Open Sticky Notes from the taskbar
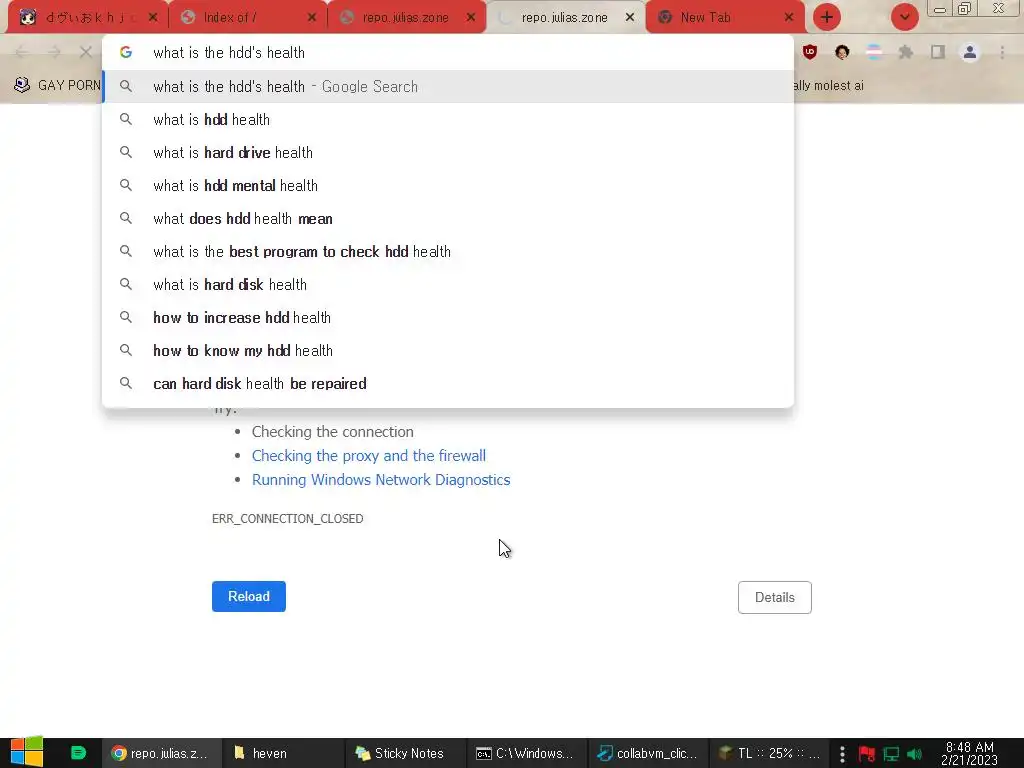This screenshot has width=1024, height=768. [405, 753]
